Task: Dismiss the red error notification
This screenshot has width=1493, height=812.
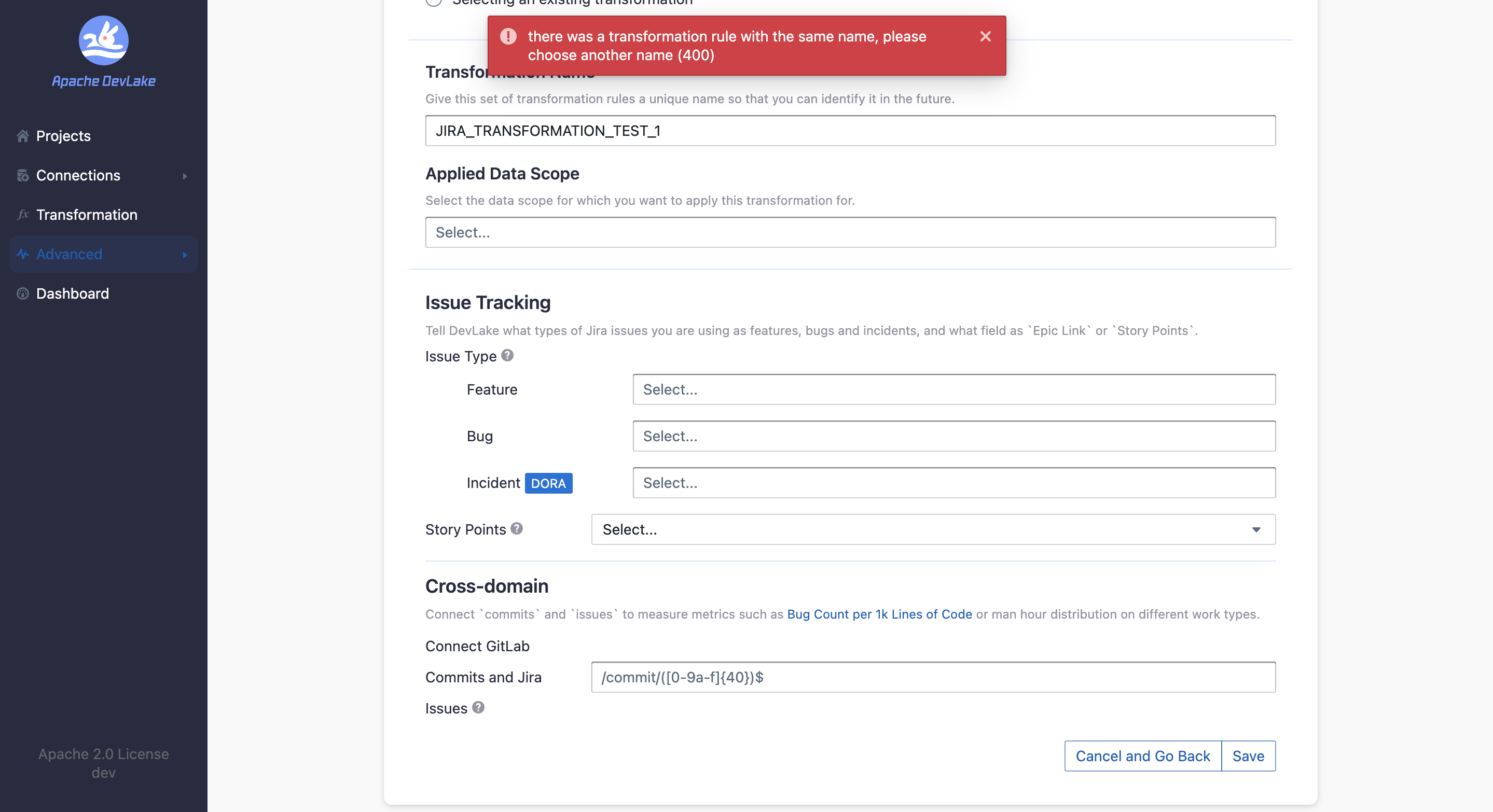Action: [x=985, y=36]
